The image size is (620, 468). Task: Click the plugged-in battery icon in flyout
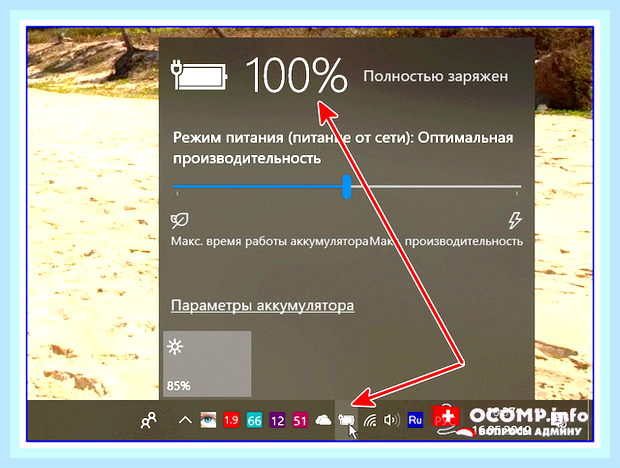click(x=199, y=75)
